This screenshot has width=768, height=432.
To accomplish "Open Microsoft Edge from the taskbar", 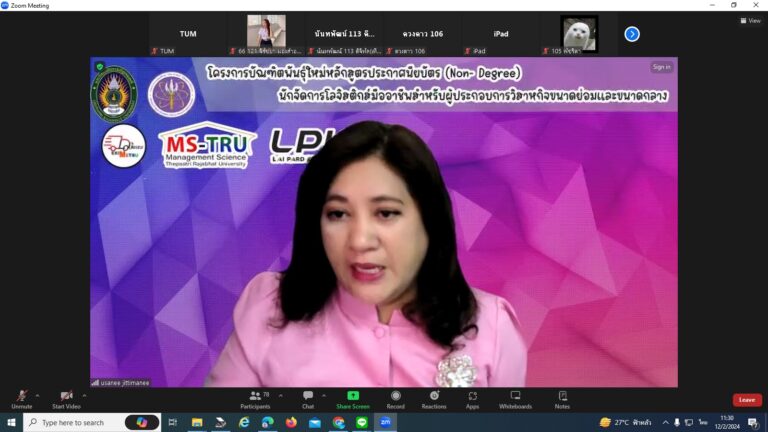I will pyautogui.click(x=267, y=422).
